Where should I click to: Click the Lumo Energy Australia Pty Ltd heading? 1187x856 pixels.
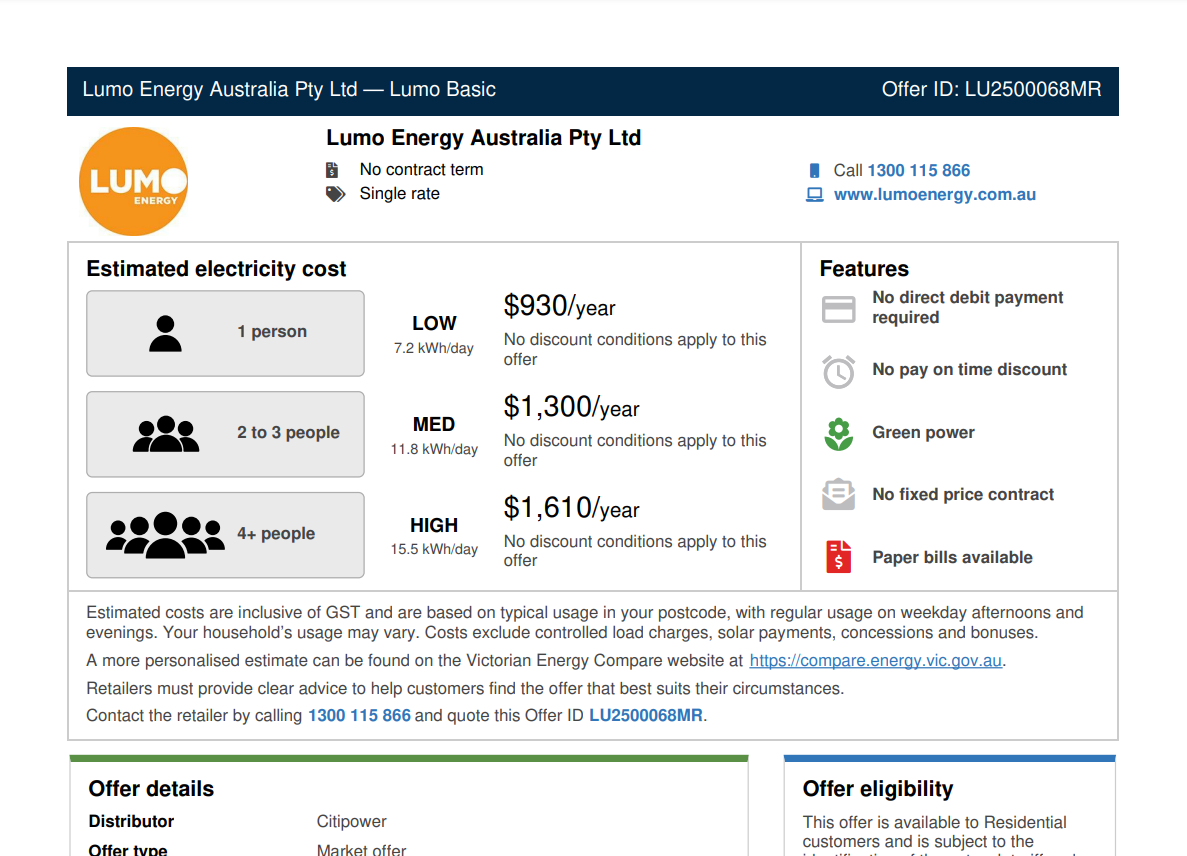[484, 138]
